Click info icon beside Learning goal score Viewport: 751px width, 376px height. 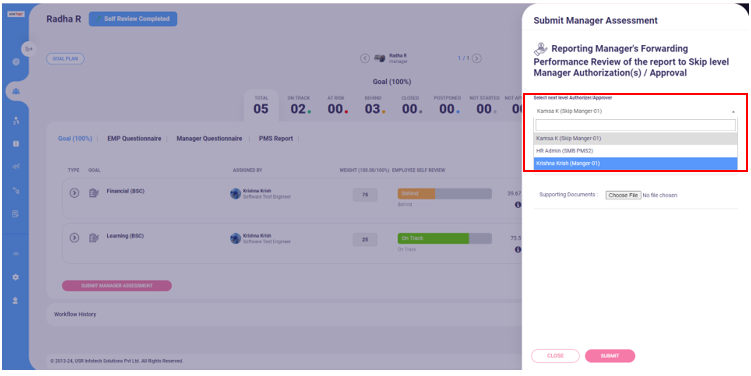point(518,250)
